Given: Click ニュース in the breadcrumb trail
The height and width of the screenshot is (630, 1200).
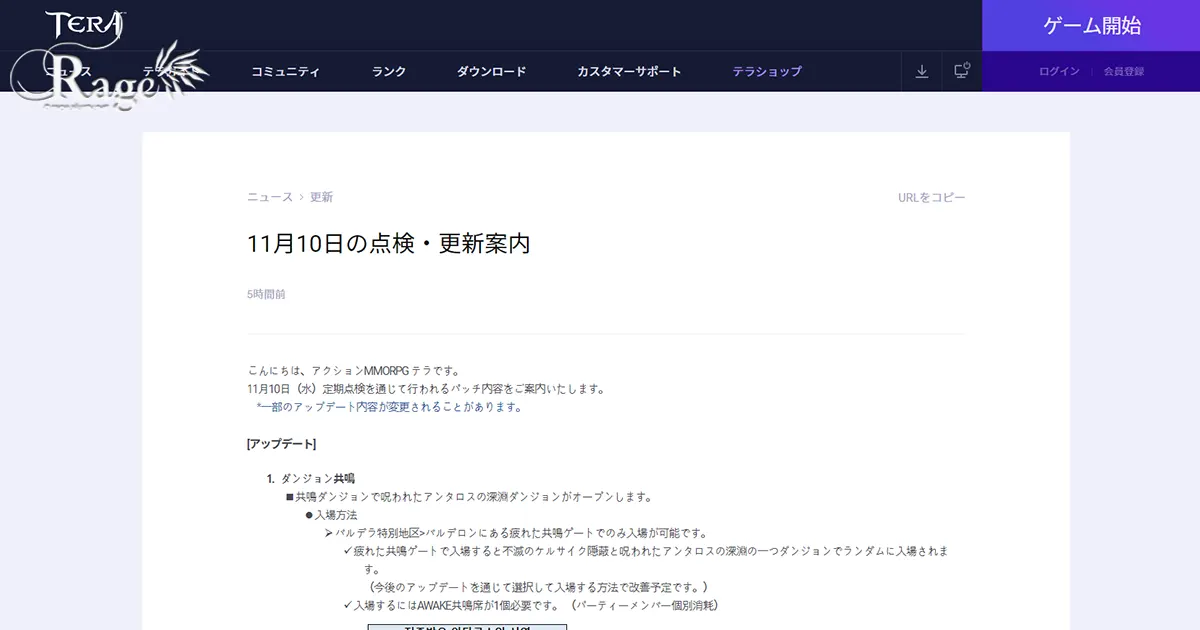Looking at the screenshot, I should 268,197.
